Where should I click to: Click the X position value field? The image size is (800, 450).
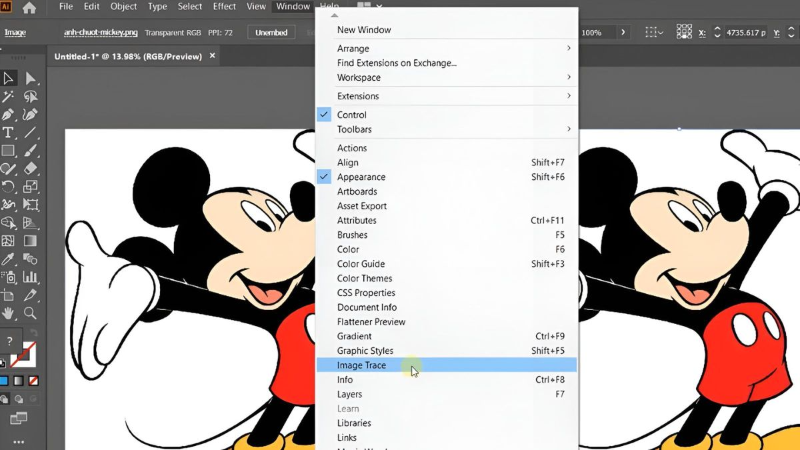pos(746,32)
